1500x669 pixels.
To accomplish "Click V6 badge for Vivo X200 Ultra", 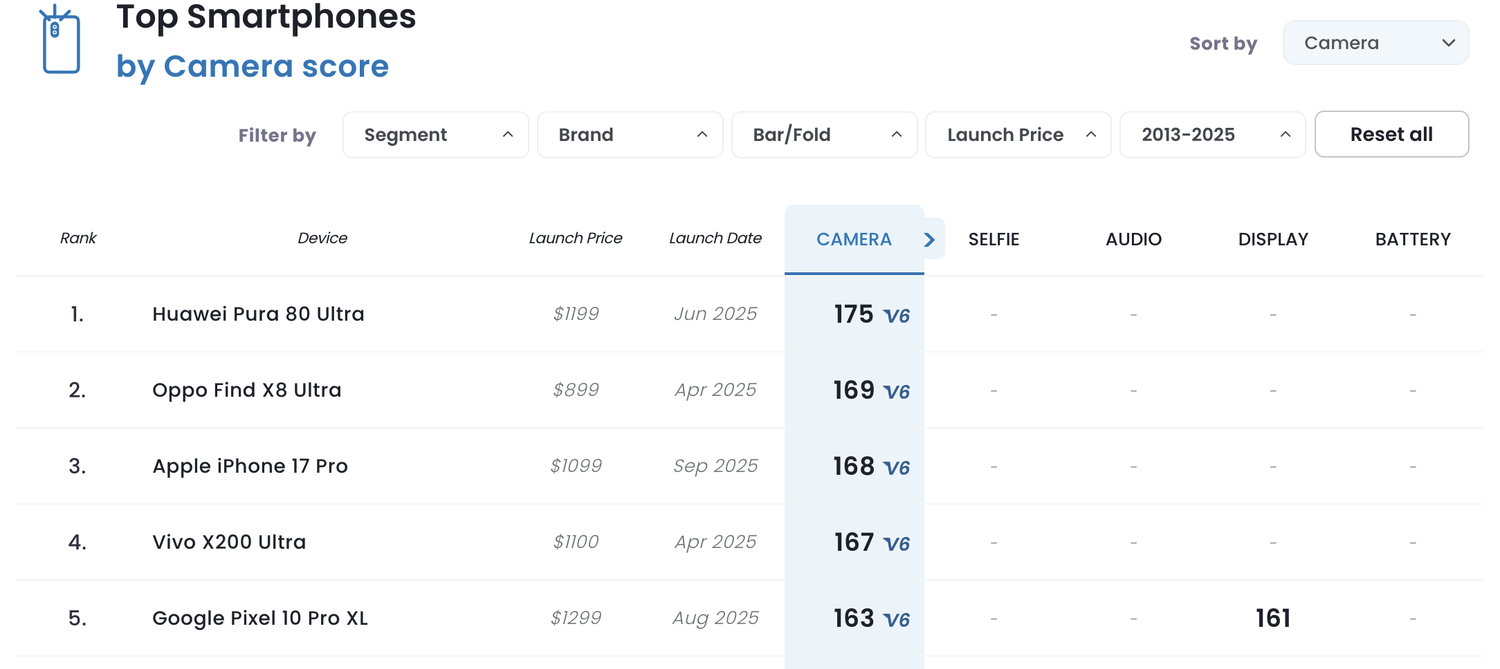I will point(897,544).
